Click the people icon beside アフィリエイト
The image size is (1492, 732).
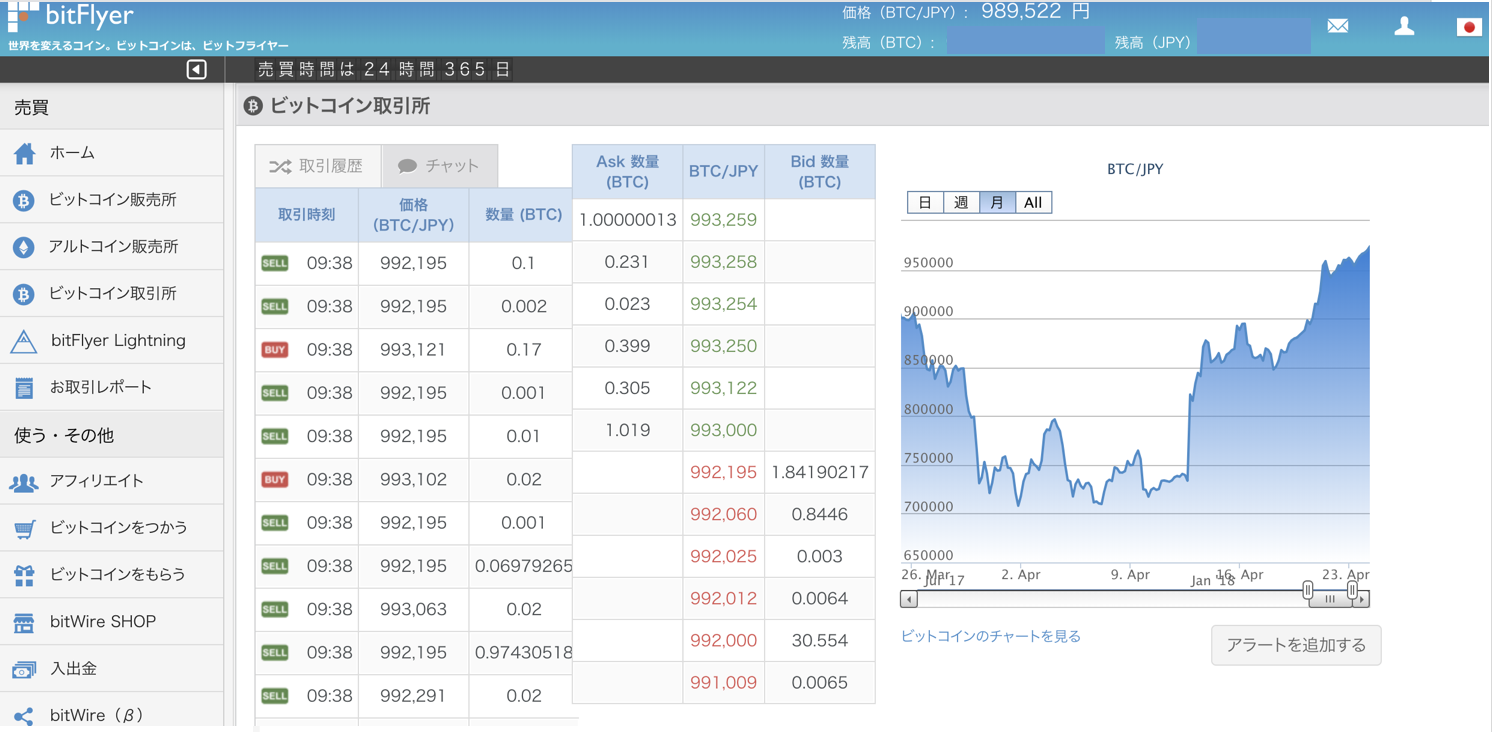click(x=24, y=482)
